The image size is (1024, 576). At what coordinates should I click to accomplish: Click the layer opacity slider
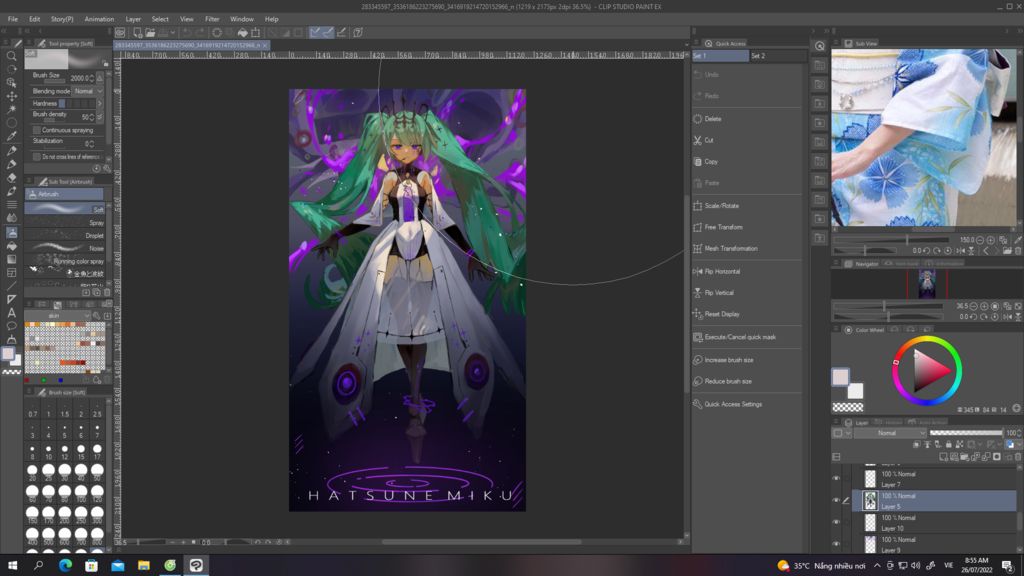click(x=965, y=432)
